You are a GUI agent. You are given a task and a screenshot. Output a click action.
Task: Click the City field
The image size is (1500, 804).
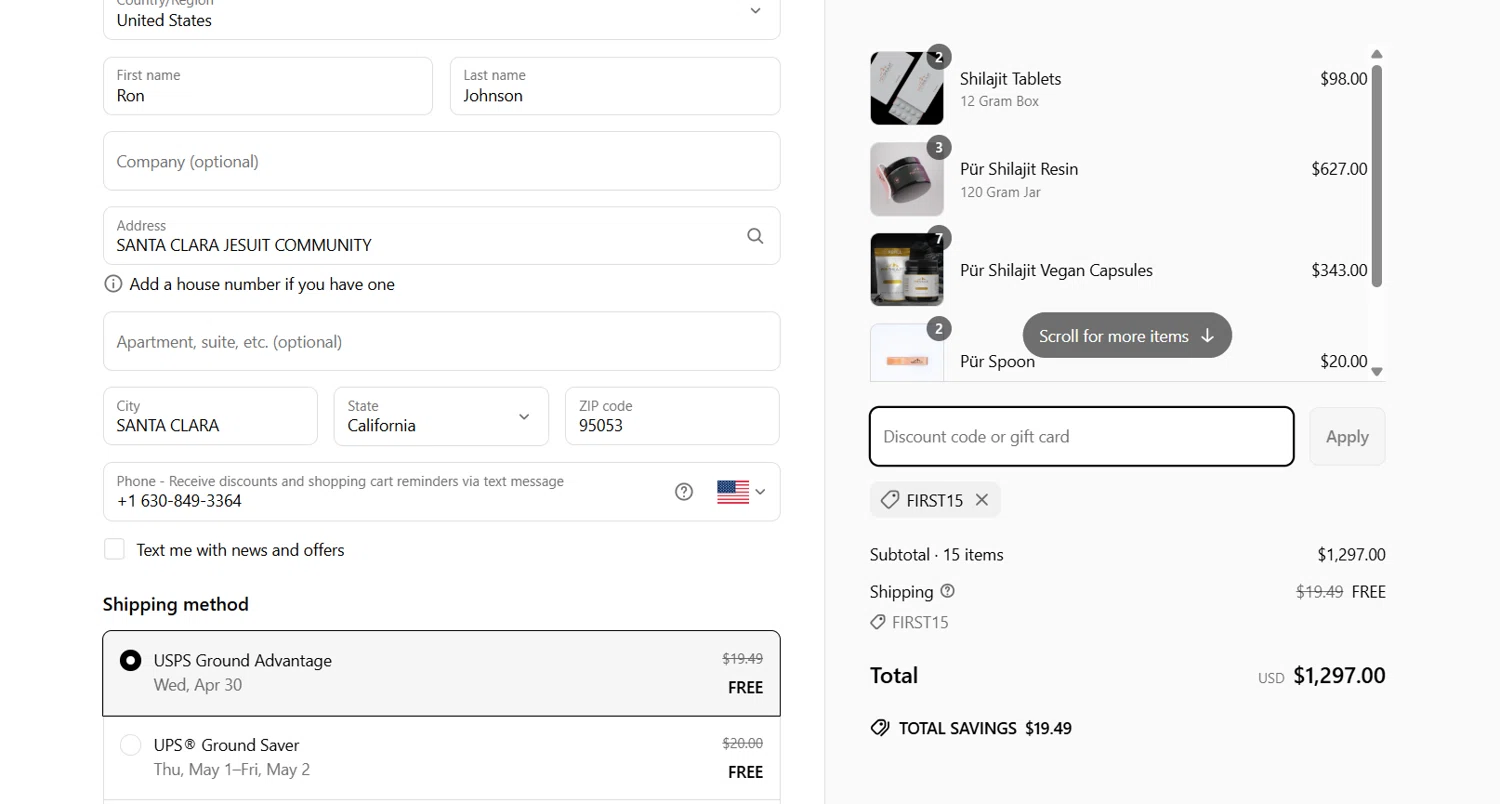coord(210,416)
